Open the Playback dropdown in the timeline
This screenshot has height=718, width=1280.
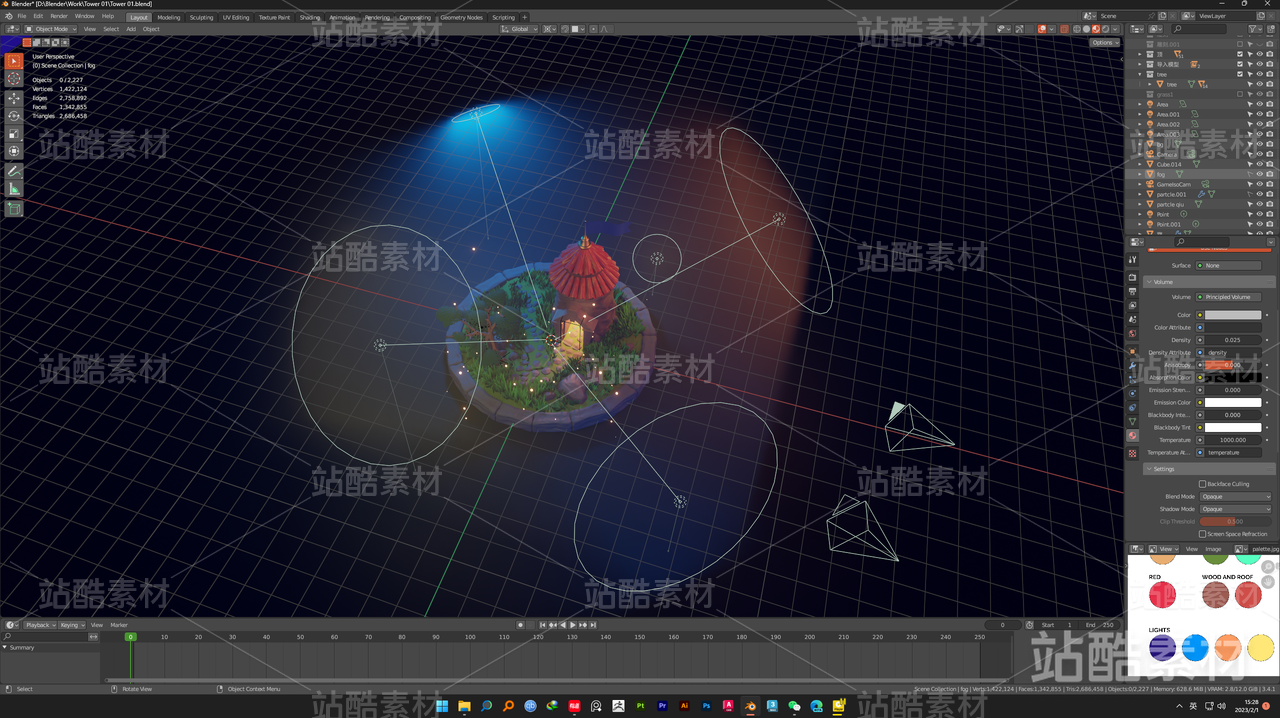click(x=39, y=625)
